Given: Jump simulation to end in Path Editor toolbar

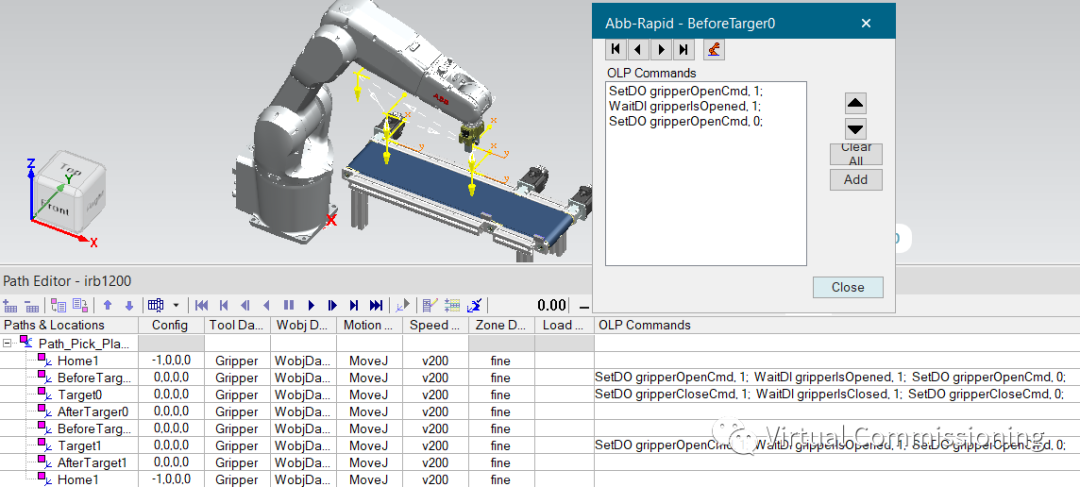Looking at the screenshot, I should [376, 305].
